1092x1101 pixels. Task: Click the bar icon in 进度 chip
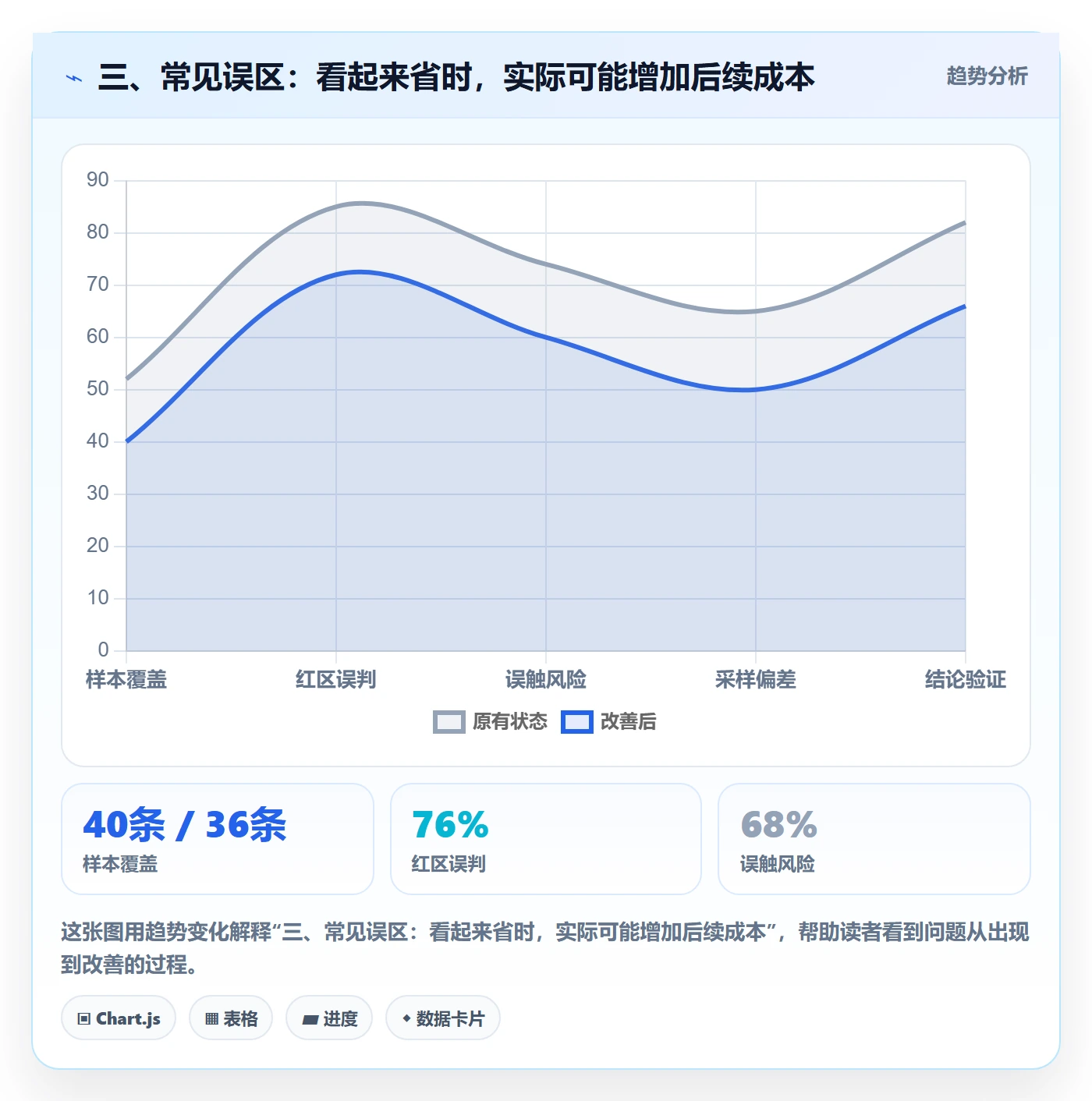pos(310,1019)
